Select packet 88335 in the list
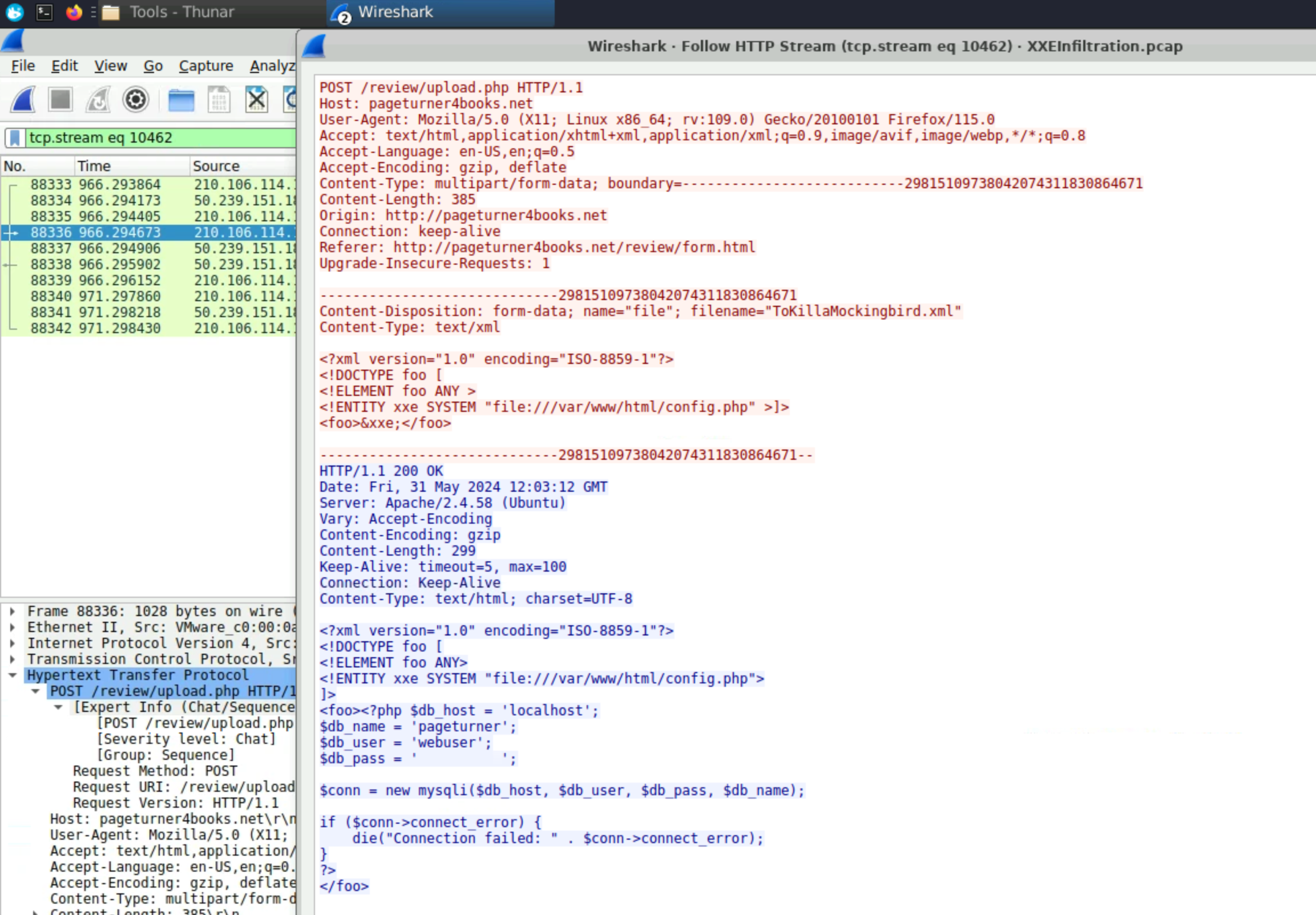The image size is (1316, 915). point(148,217)
